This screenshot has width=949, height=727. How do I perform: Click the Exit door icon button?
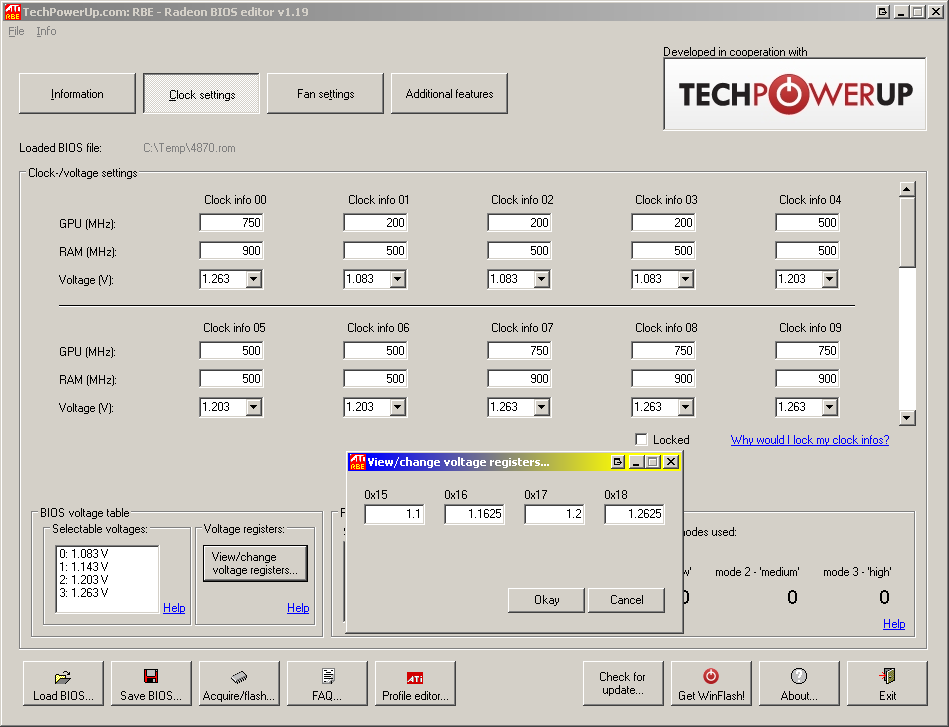887,683
